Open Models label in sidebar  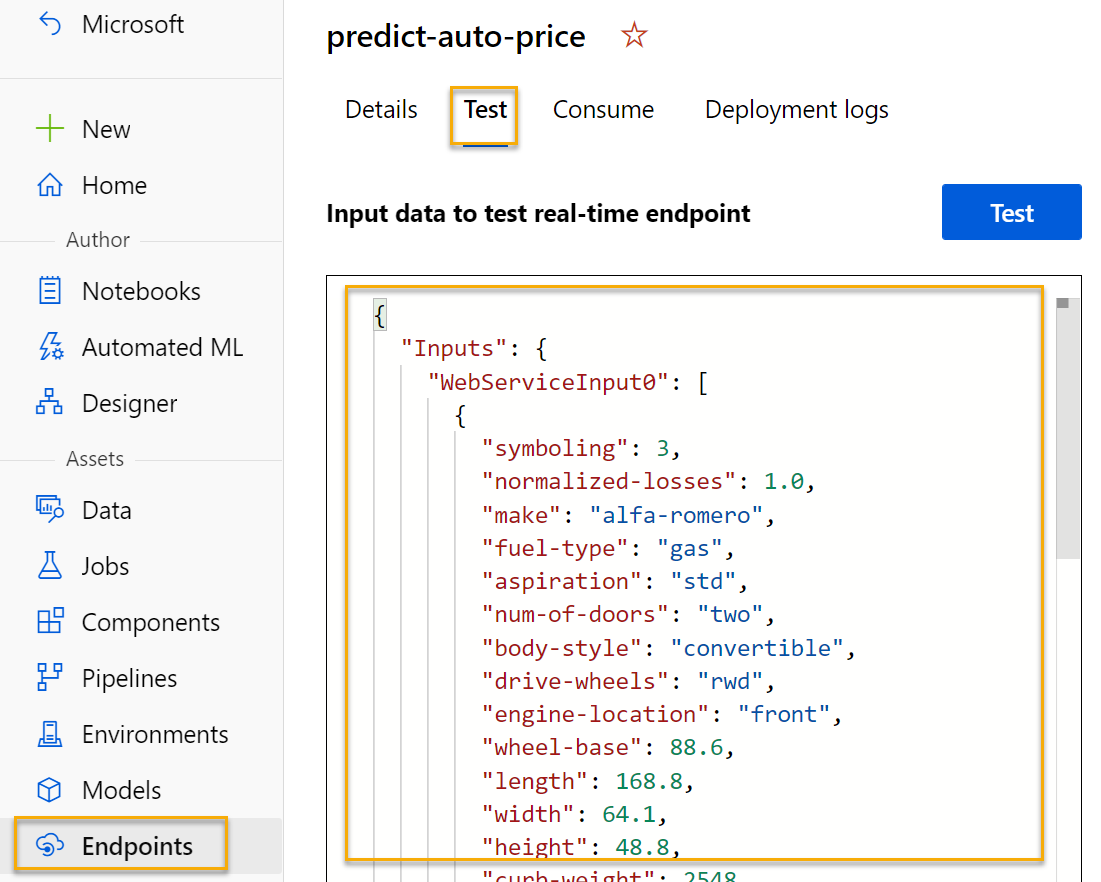[121, 790]
